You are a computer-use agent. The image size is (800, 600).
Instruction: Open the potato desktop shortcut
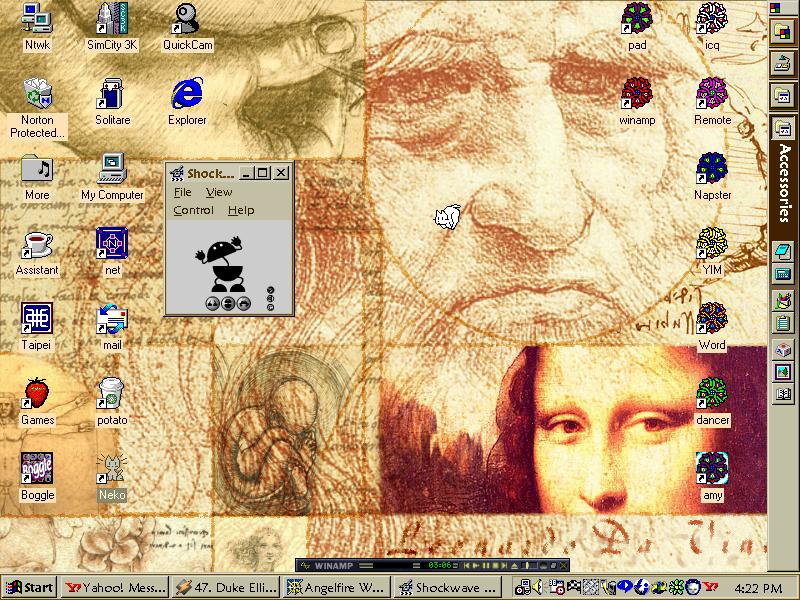pos(111,394)
